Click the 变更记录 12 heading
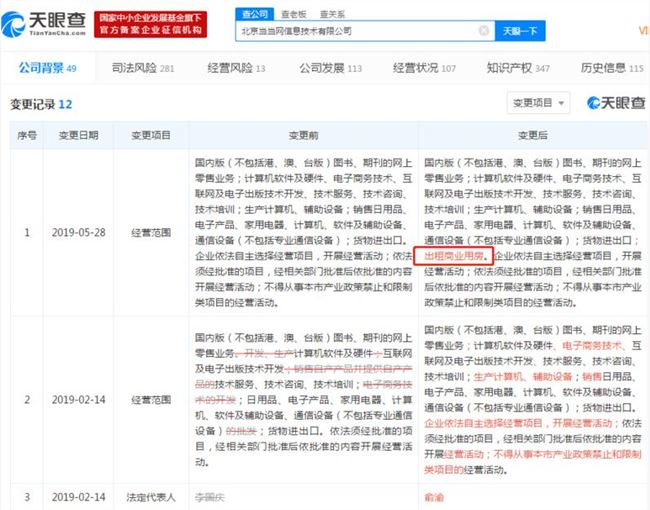Screen dimensions: 650x510 coord(41,104)
